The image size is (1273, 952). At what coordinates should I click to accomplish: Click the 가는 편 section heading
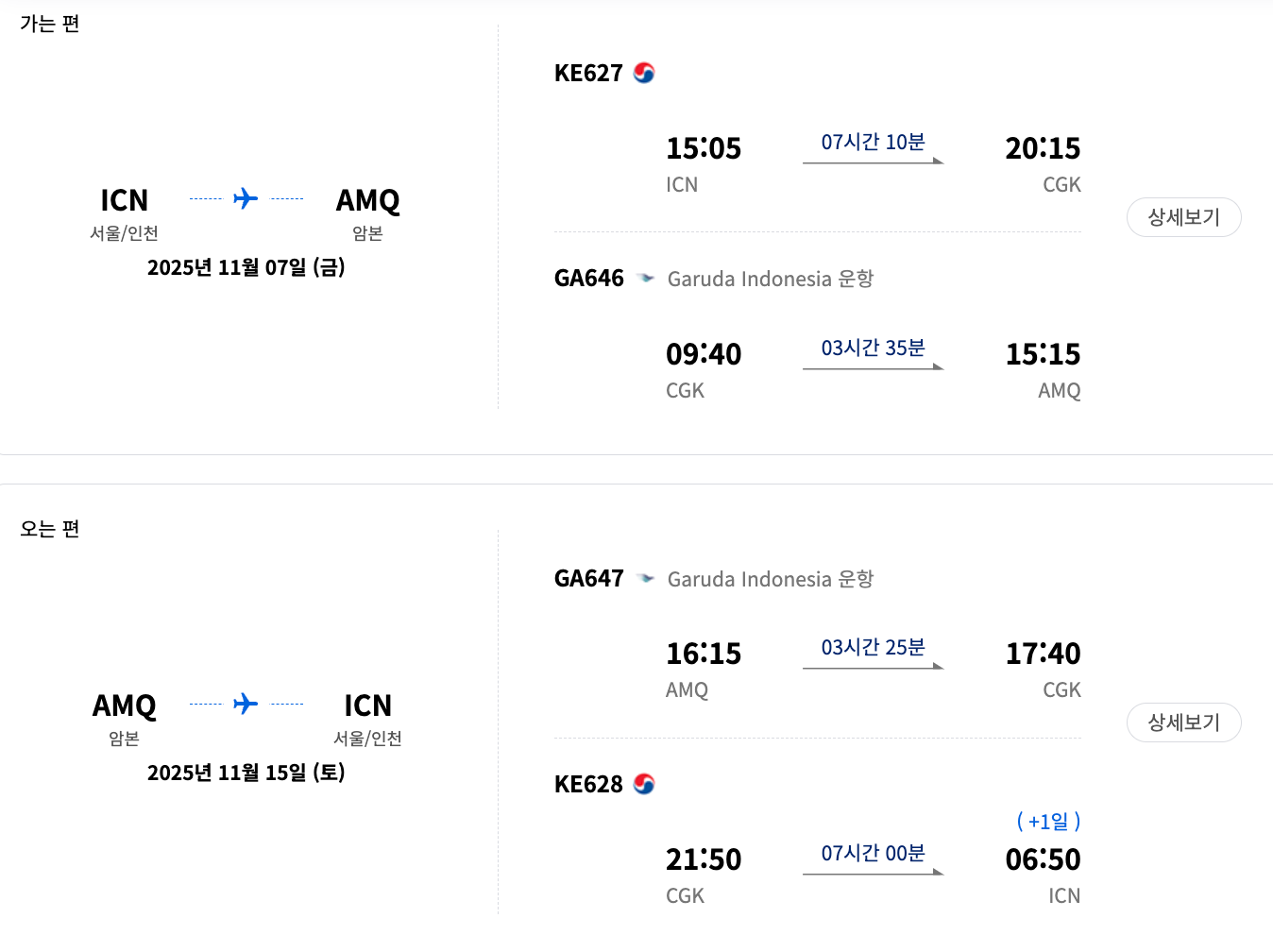click(x=50, y=24)
